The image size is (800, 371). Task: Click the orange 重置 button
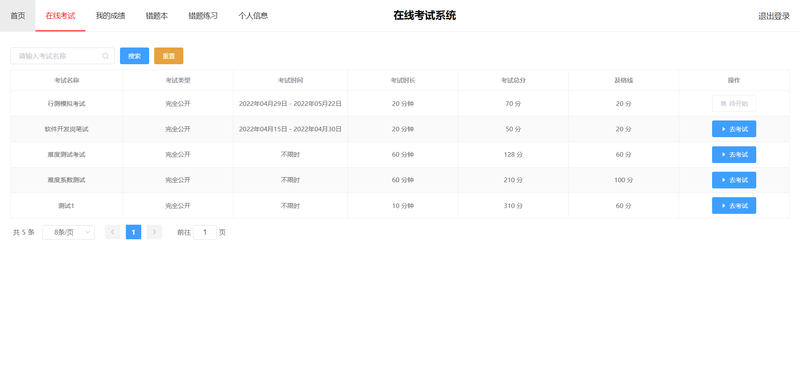click(168, 56)
